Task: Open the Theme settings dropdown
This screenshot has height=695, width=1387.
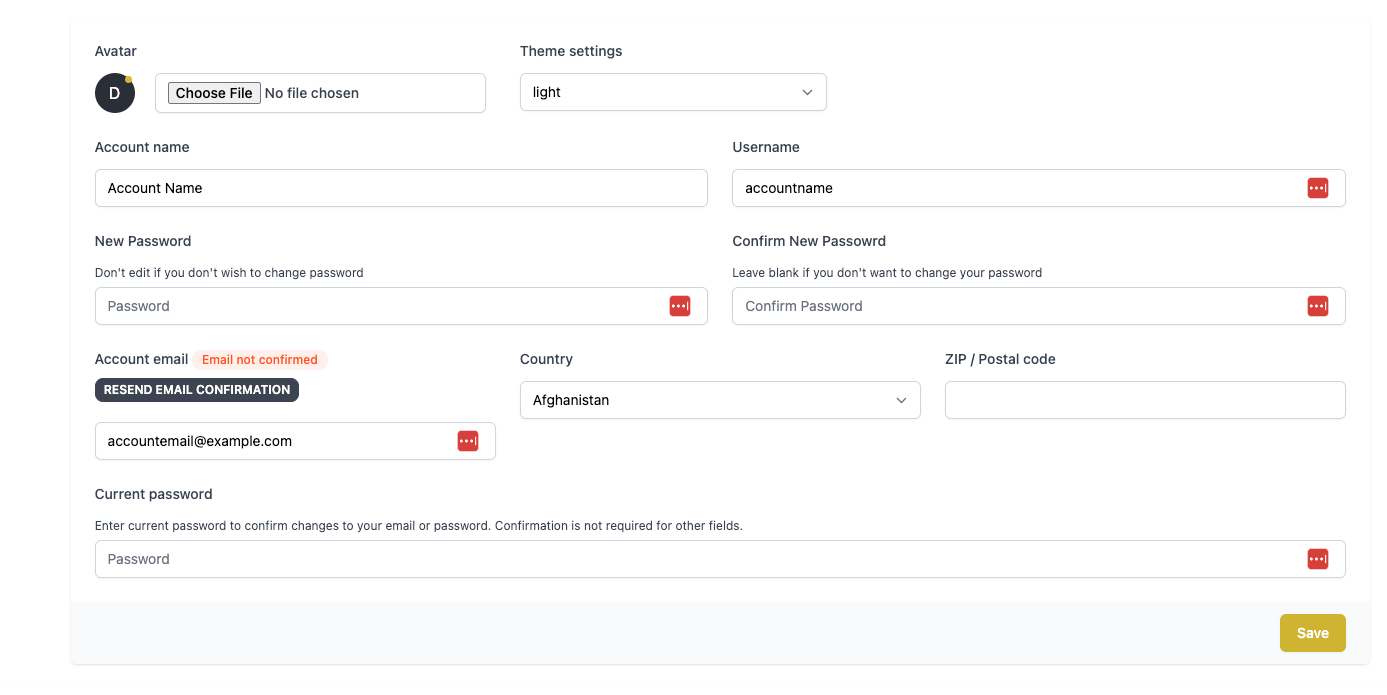Action: [x=672, y=92]
